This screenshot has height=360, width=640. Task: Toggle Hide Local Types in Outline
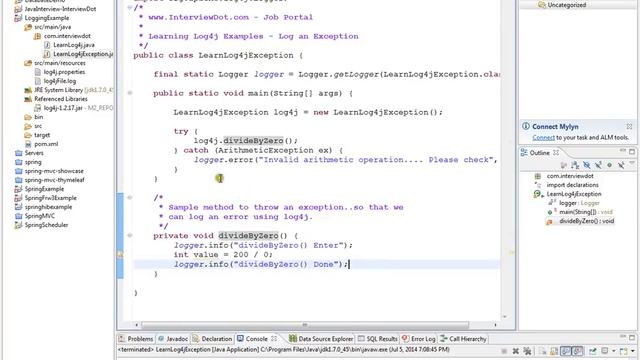point(621,165)
